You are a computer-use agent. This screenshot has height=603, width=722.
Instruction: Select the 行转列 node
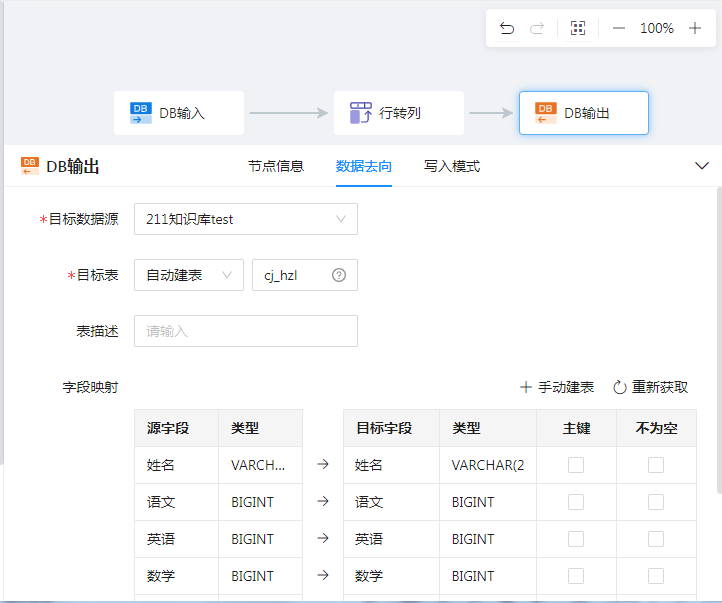point(398,113)
